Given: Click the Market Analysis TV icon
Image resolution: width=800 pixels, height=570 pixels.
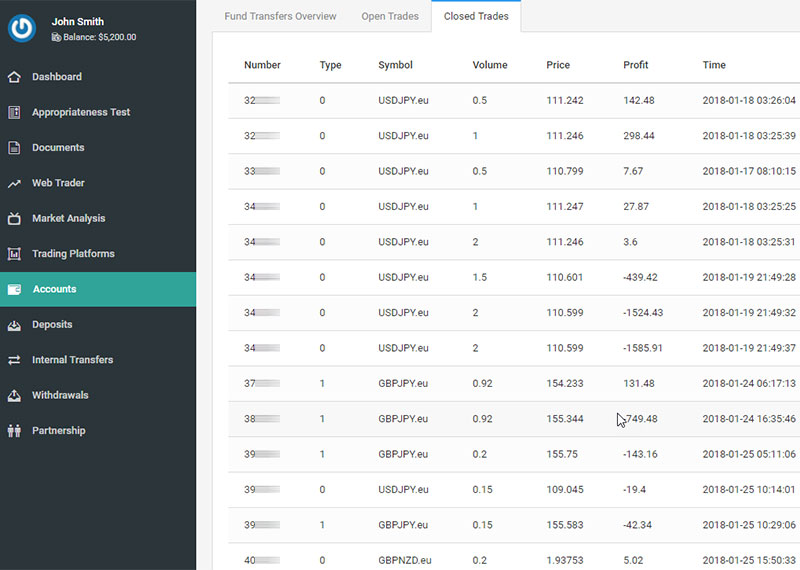Looking at the screenshot, I should coord(14,218).
